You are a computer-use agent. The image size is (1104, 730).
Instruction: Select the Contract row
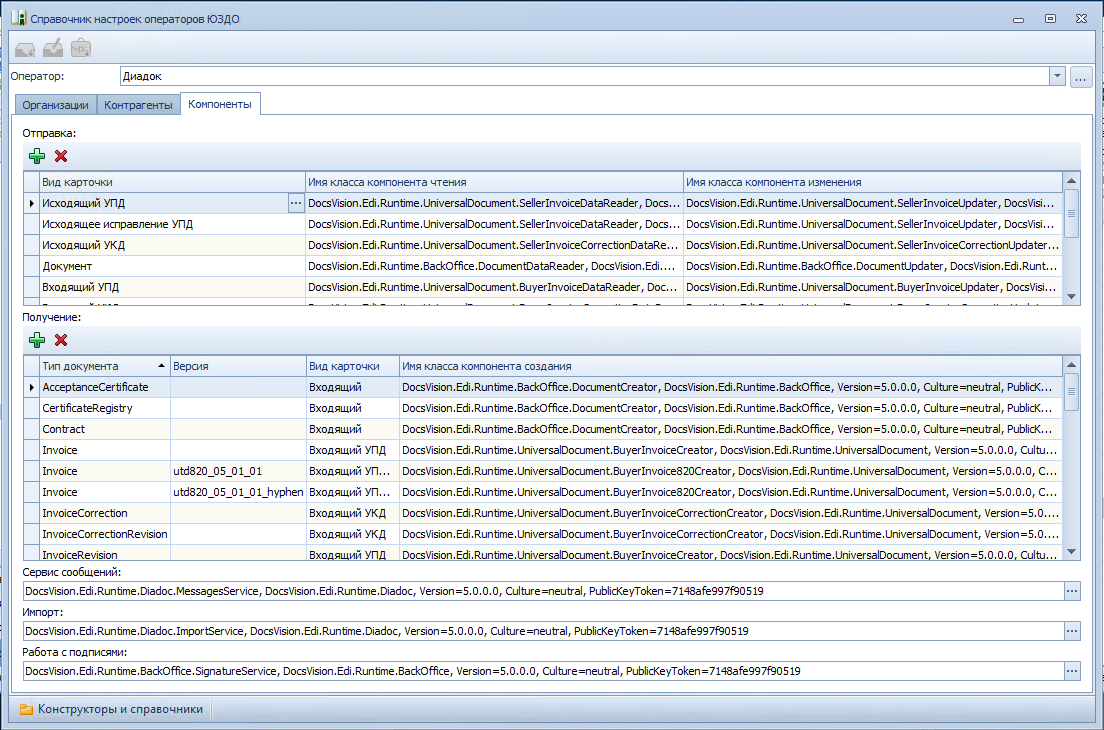click(542, 429)
